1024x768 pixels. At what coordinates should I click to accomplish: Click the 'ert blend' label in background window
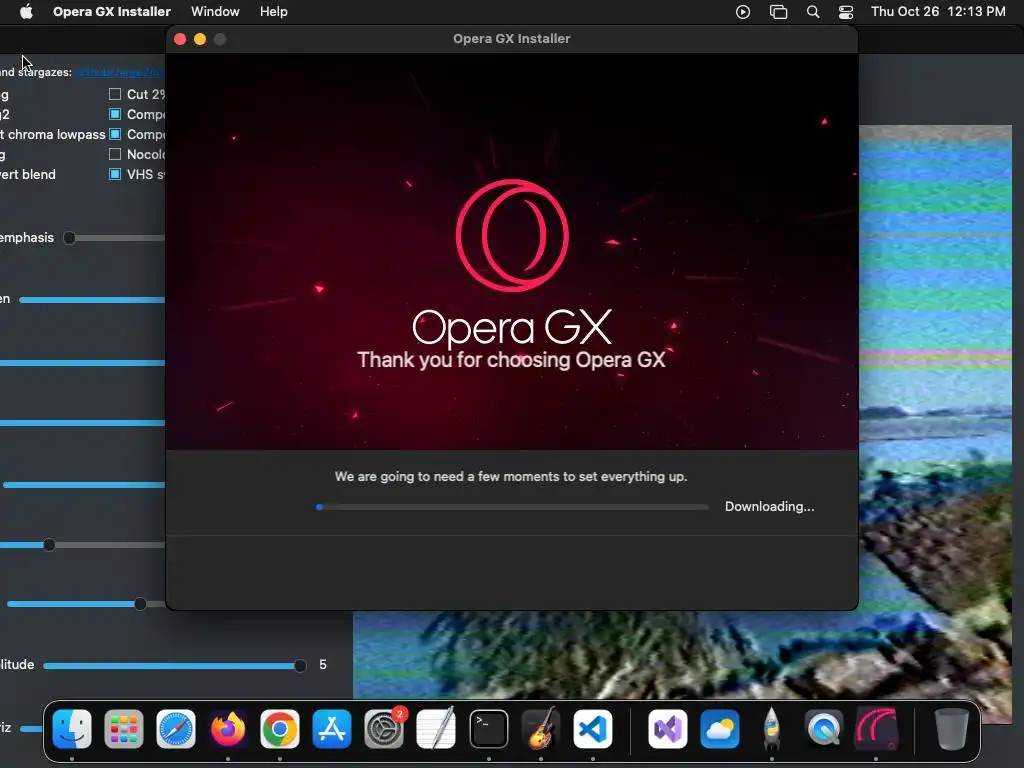click(x=28, y=174)
